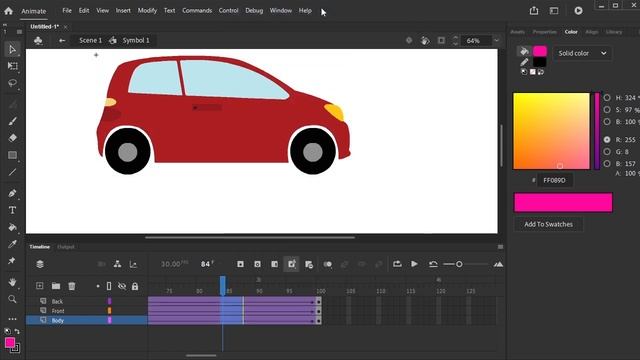Screen dimensions: 640x360
Task: Click the stroke color black swatch
Action: coord(540,62)
